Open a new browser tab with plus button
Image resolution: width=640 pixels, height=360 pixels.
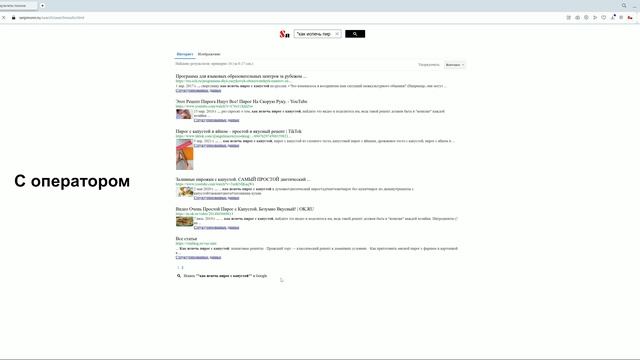click(42, 6)
